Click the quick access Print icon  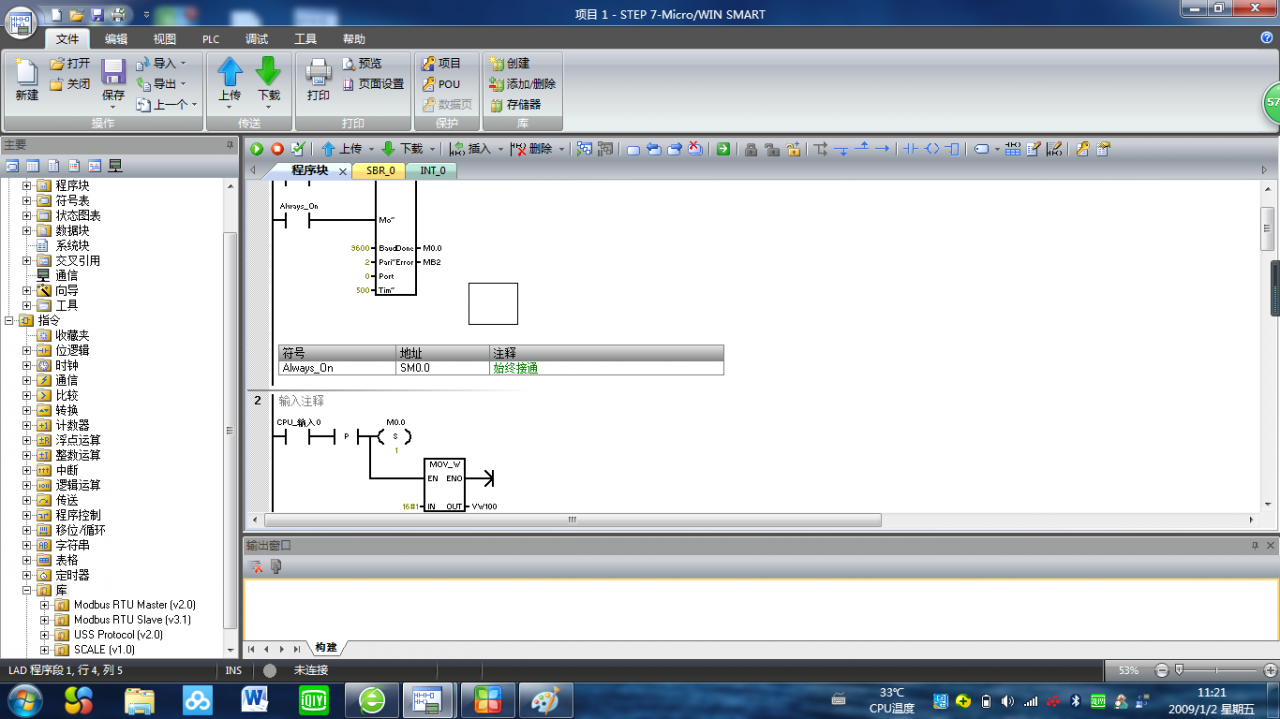pos(118,15)
